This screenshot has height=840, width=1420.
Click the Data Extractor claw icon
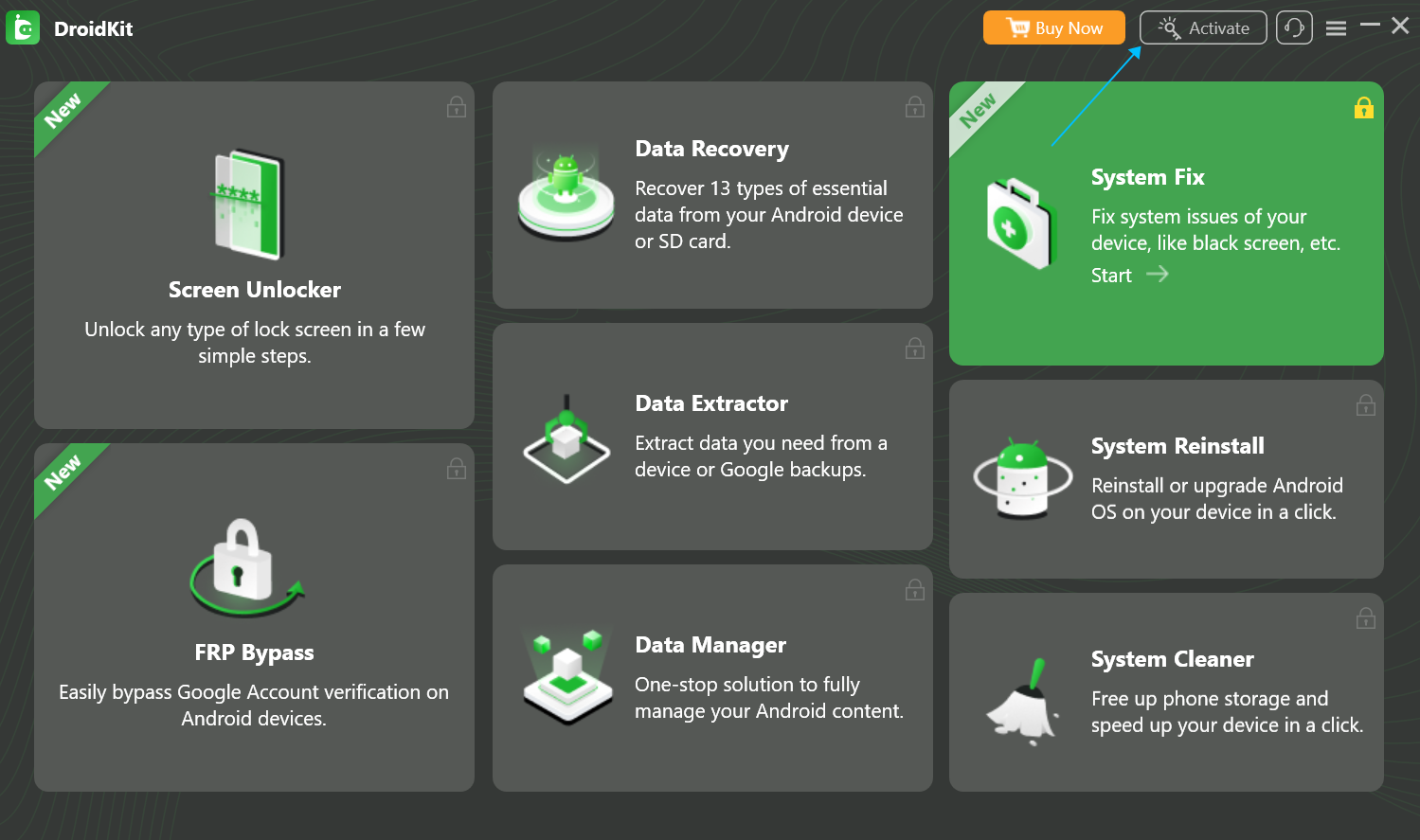pos(566,440)
